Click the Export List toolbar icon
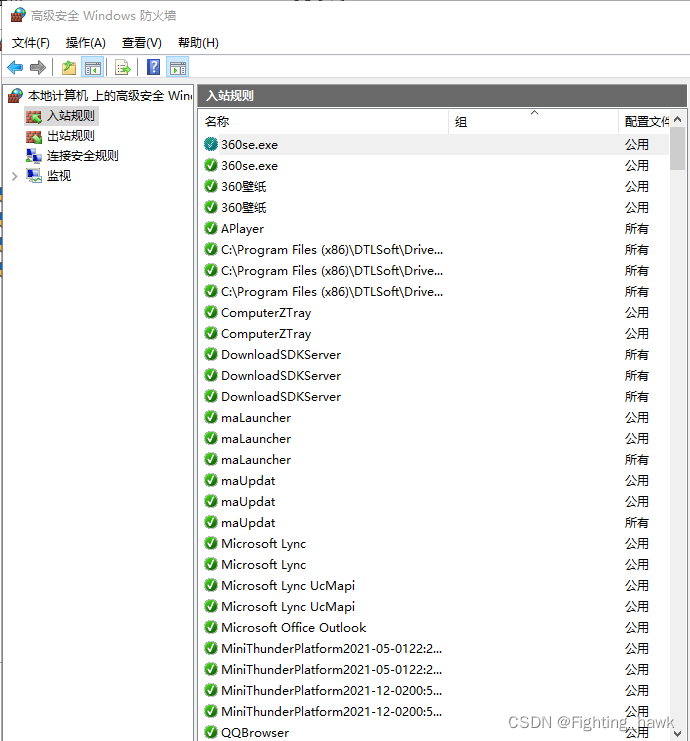Screen dimensions: 690x741 123,68
